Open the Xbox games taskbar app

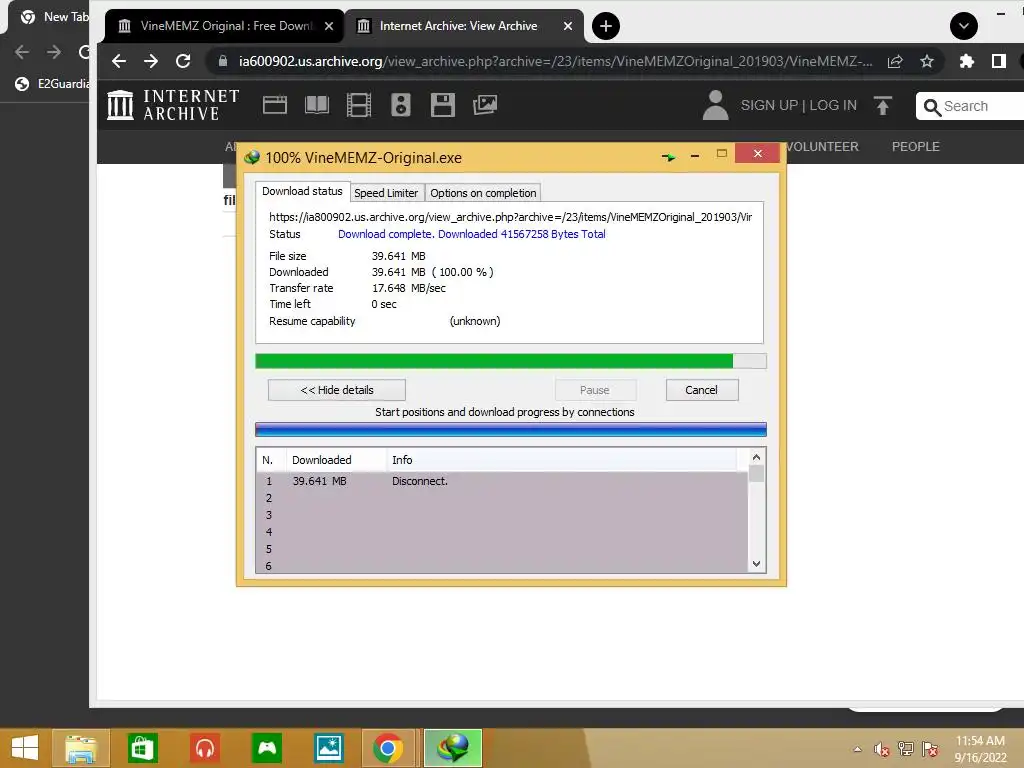coord(267,748)
